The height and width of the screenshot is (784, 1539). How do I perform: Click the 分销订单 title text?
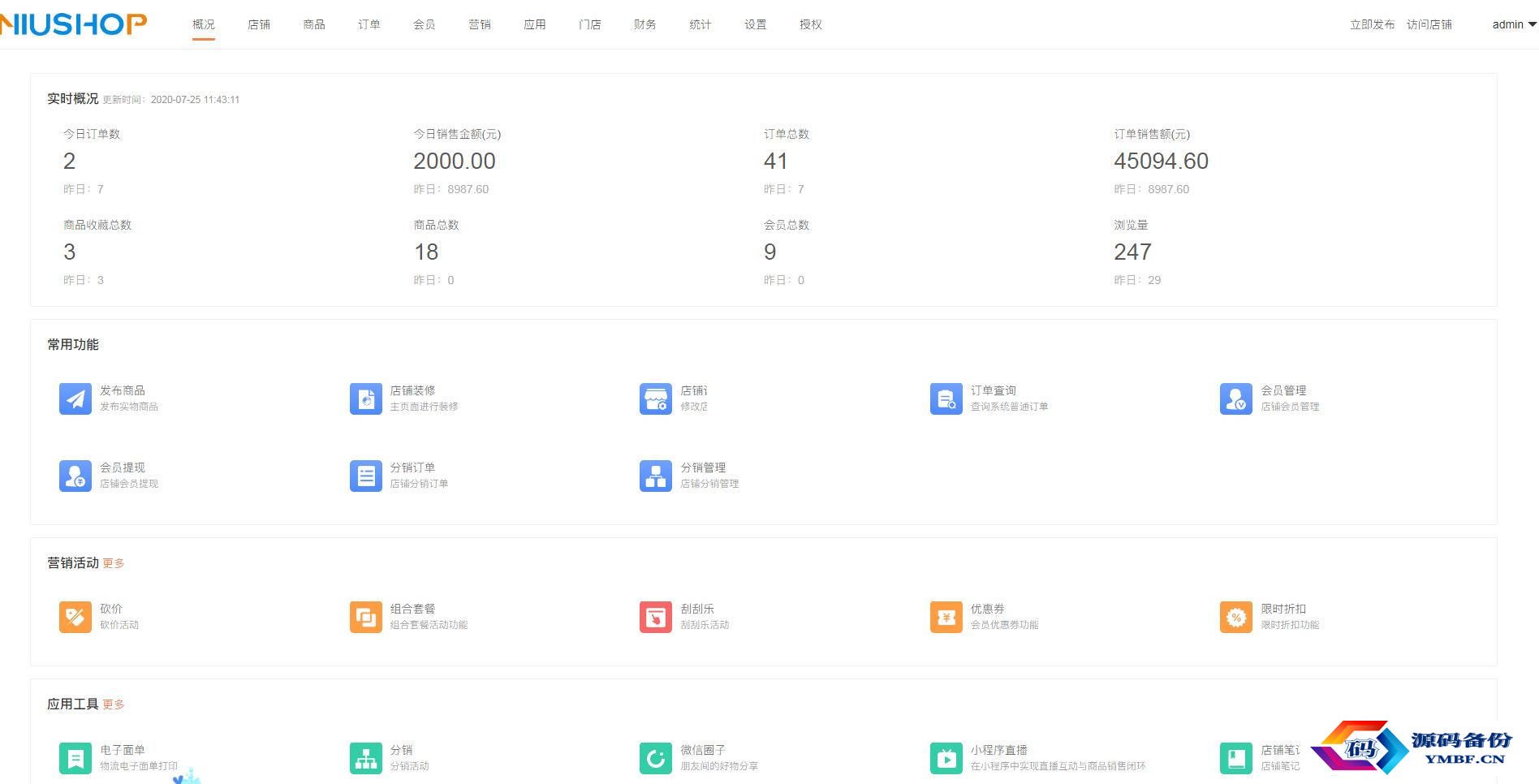[413, 467]
